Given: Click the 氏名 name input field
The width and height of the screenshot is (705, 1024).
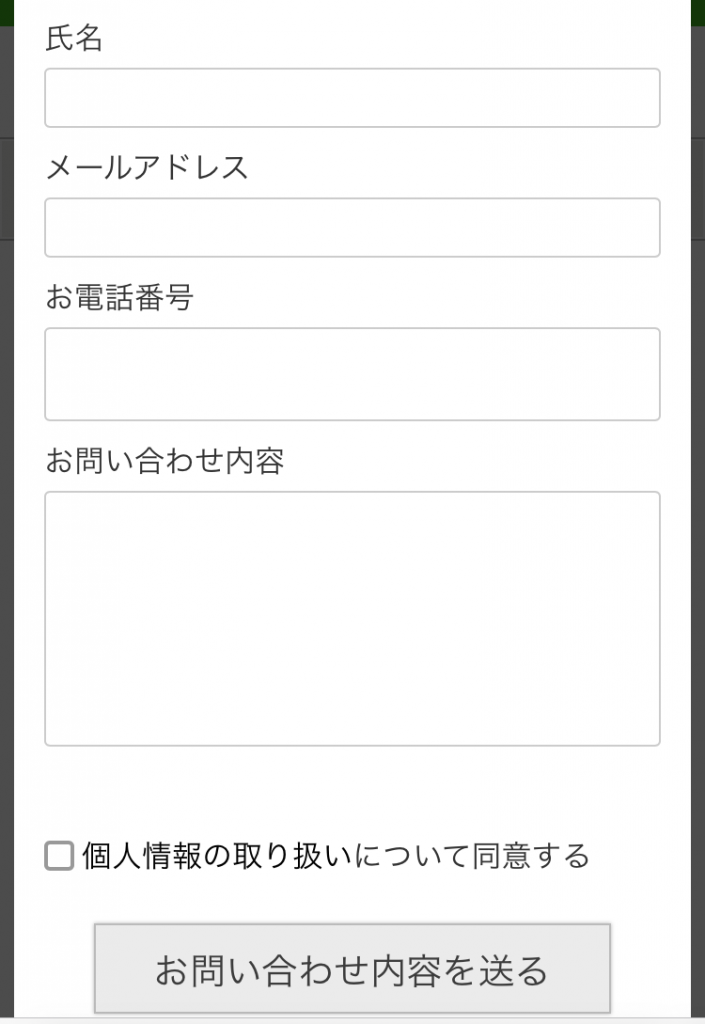Looking at the screenshot, I should 352,98.
